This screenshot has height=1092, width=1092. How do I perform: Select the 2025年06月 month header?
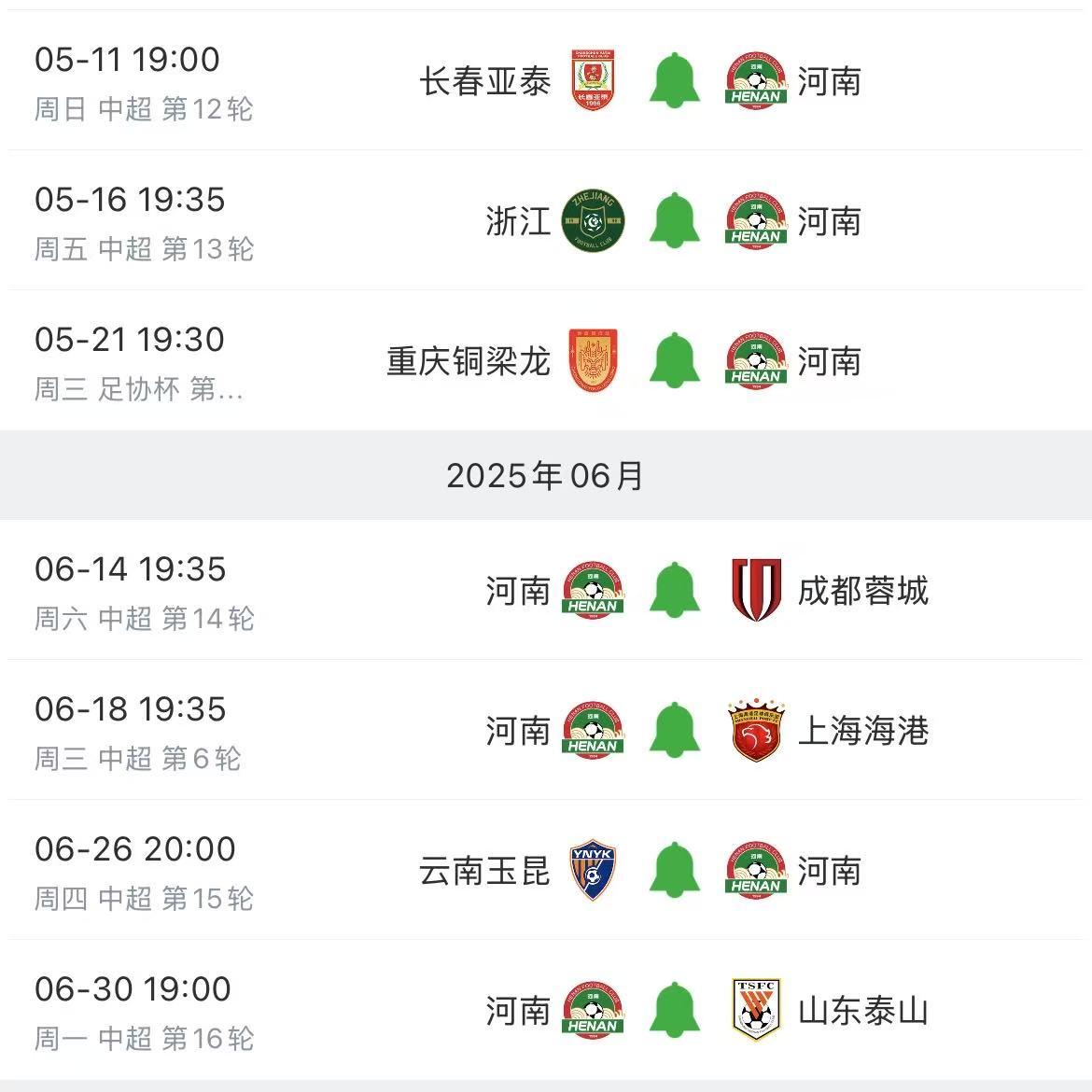tap(546, 476)
